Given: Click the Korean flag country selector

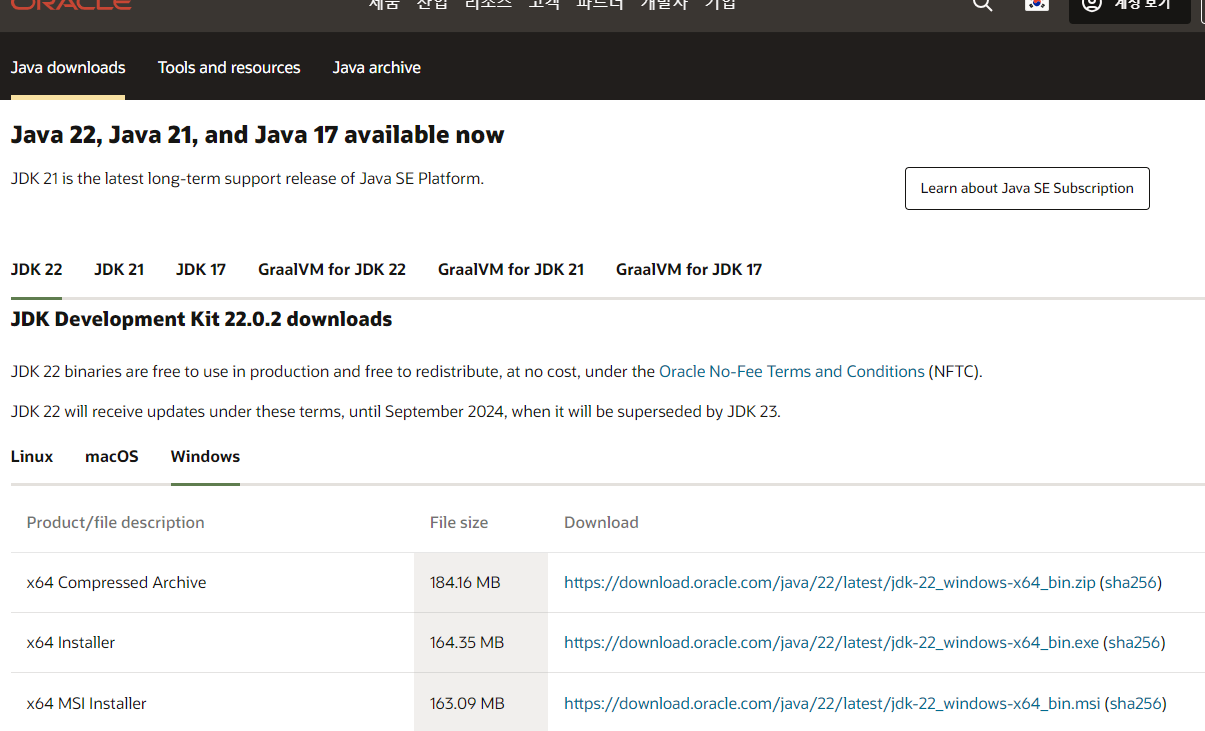Looking at the screenshot, I should pos(1037,4).
